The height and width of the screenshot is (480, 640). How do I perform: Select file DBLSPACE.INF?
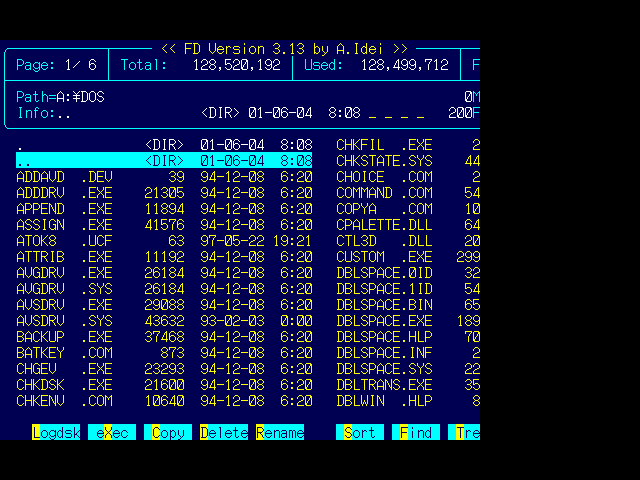point(408,353)
